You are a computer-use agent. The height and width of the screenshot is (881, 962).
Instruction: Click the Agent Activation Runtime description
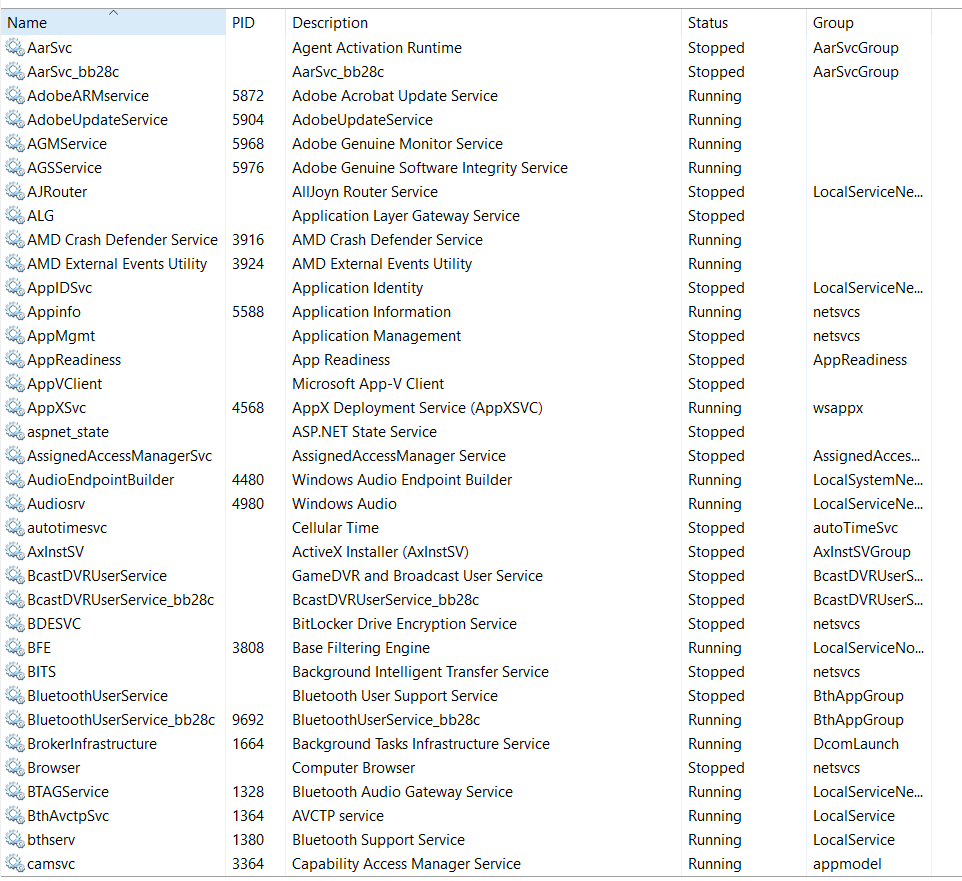point(377,47)
